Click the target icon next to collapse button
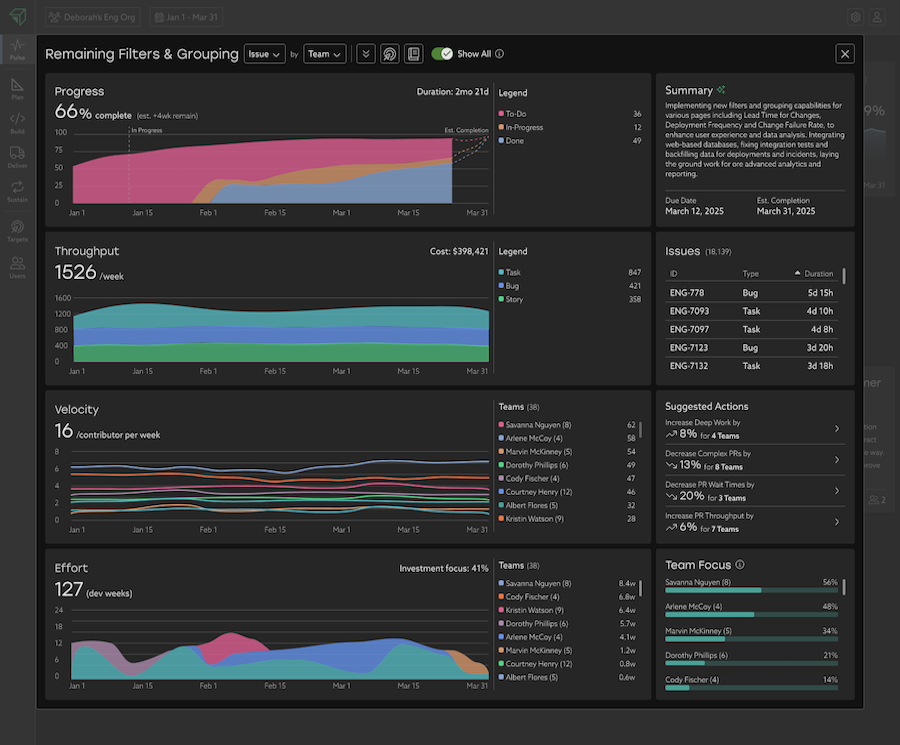This screenshot has height=745, width=900. click(x=390, y=54)
